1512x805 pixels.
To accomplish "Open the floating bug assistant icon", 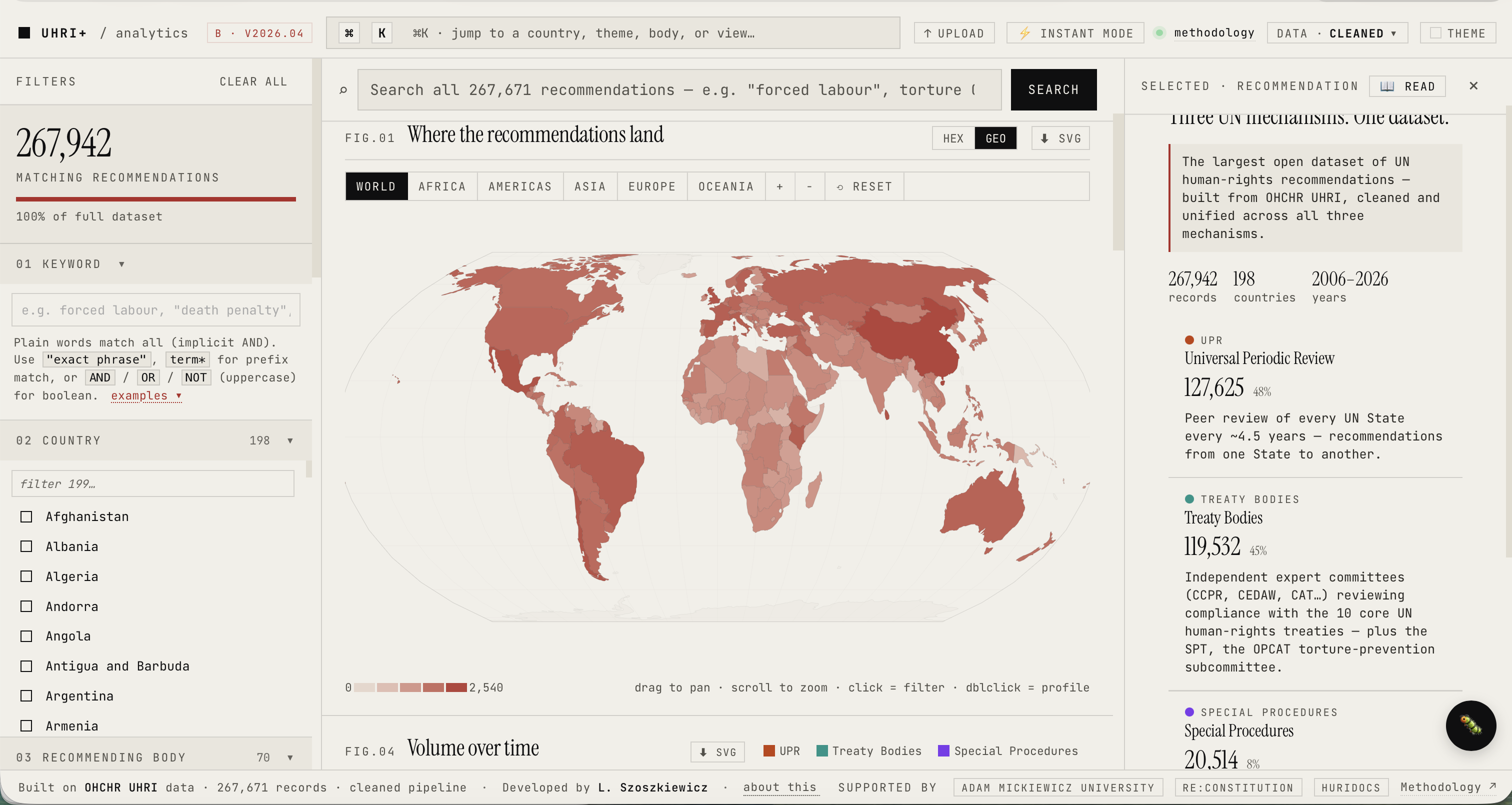I will pos(1470,725).
